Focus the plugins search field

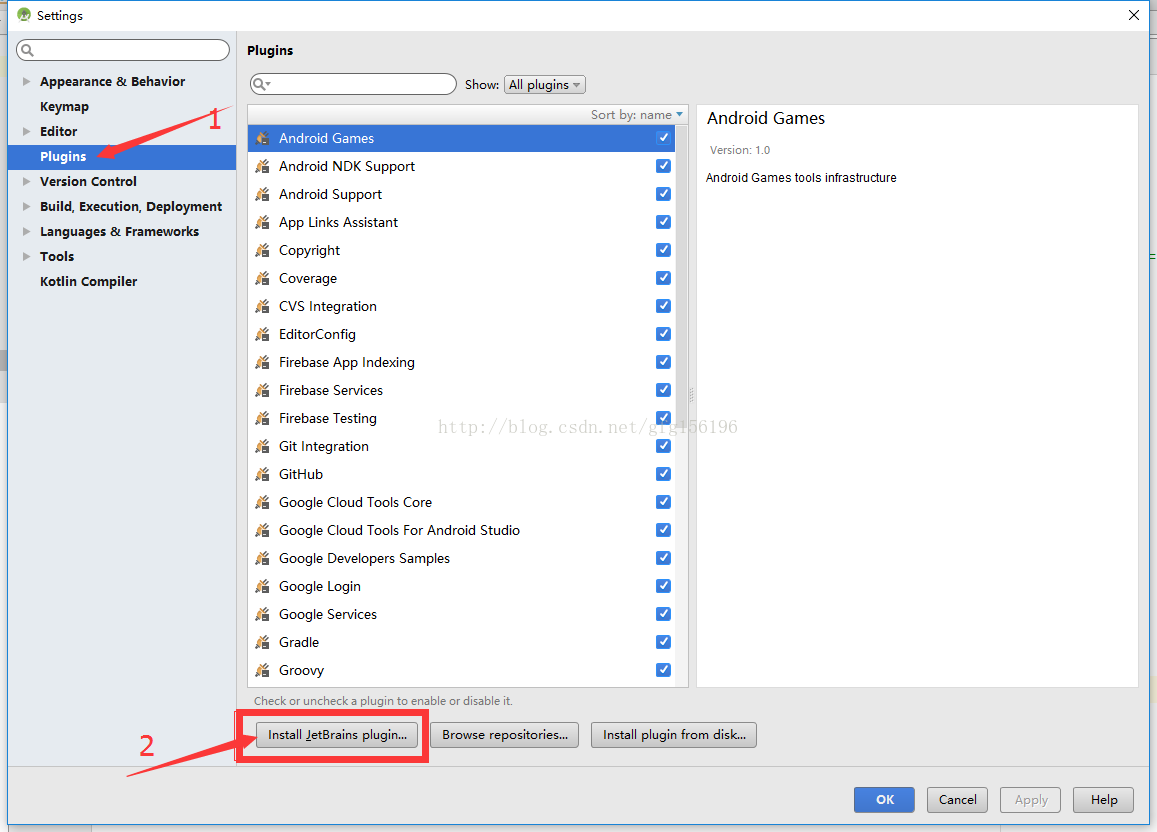[x=353, y=84]
